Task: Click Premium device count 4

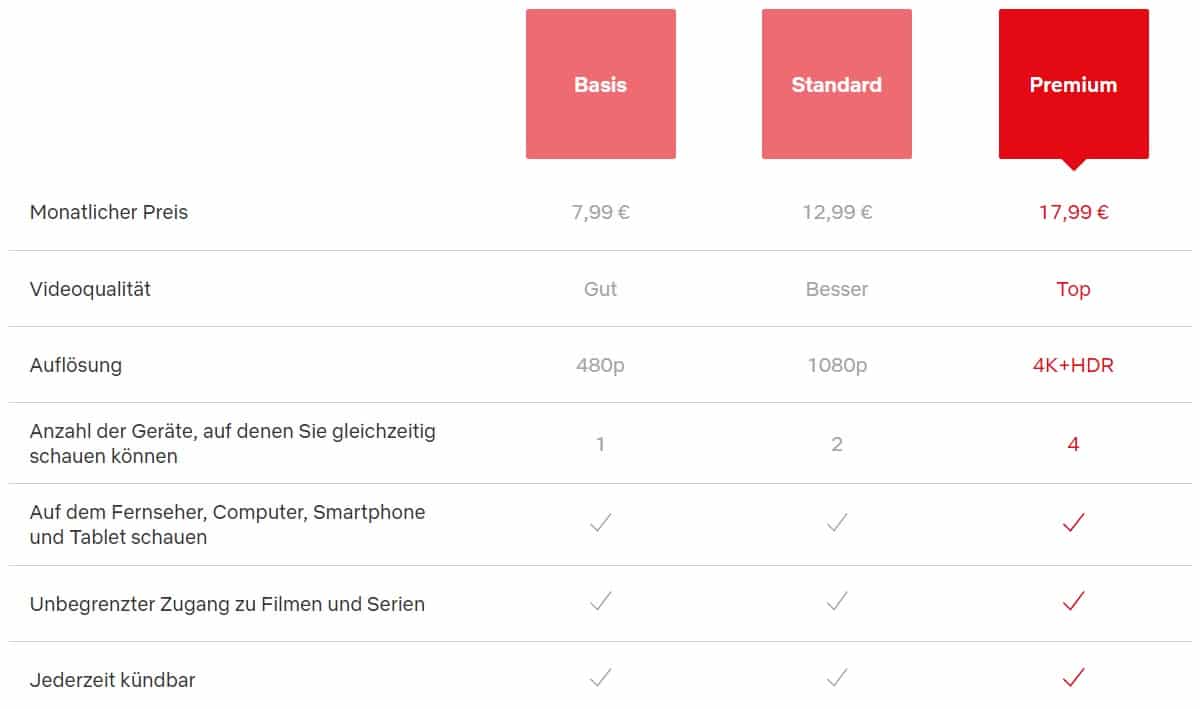Action: point(1073,444)
